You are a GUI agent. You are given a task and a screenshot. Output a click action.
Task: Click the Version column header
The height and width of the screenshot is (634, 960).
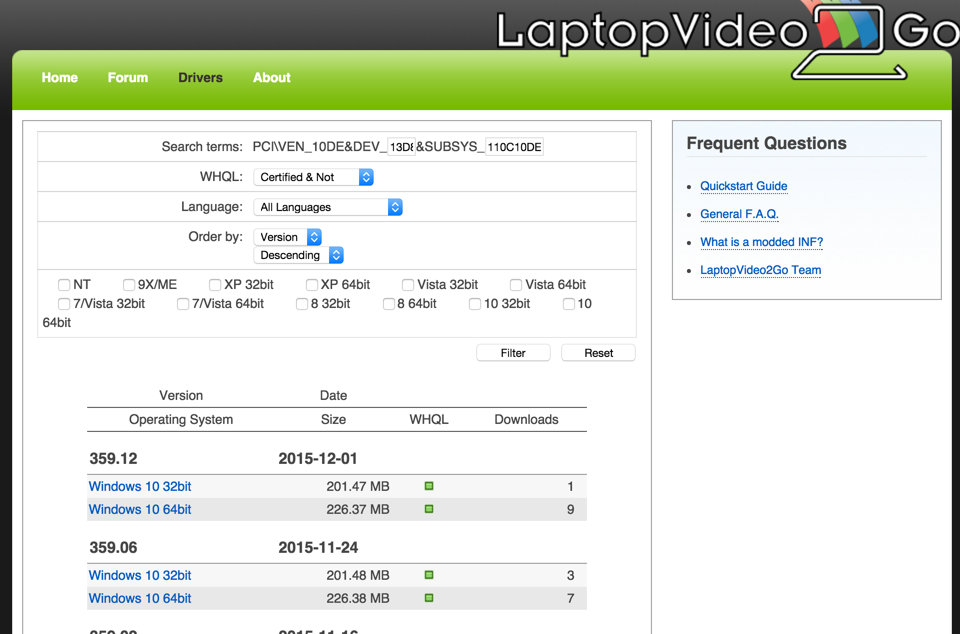pyautogui.click(x=181, y=395)
